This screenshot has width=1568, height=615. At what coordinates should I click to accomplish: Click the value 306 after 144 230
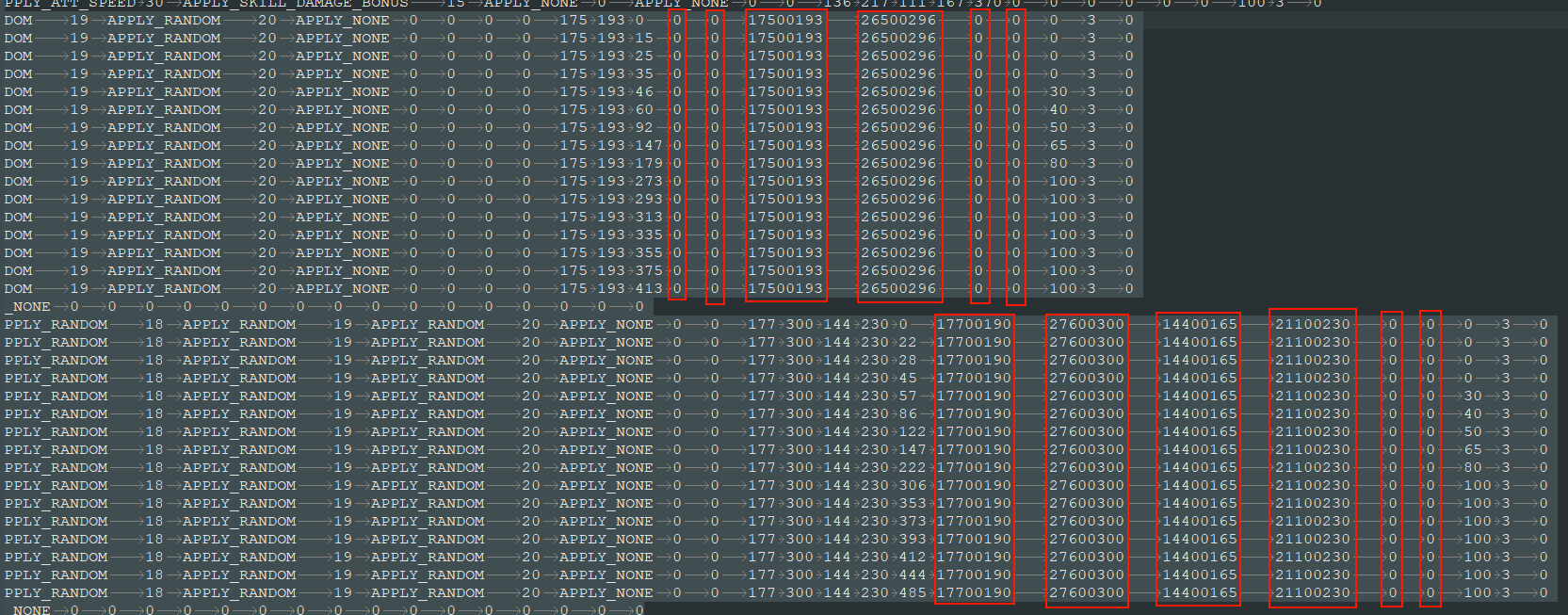click(x=913, y=486)
